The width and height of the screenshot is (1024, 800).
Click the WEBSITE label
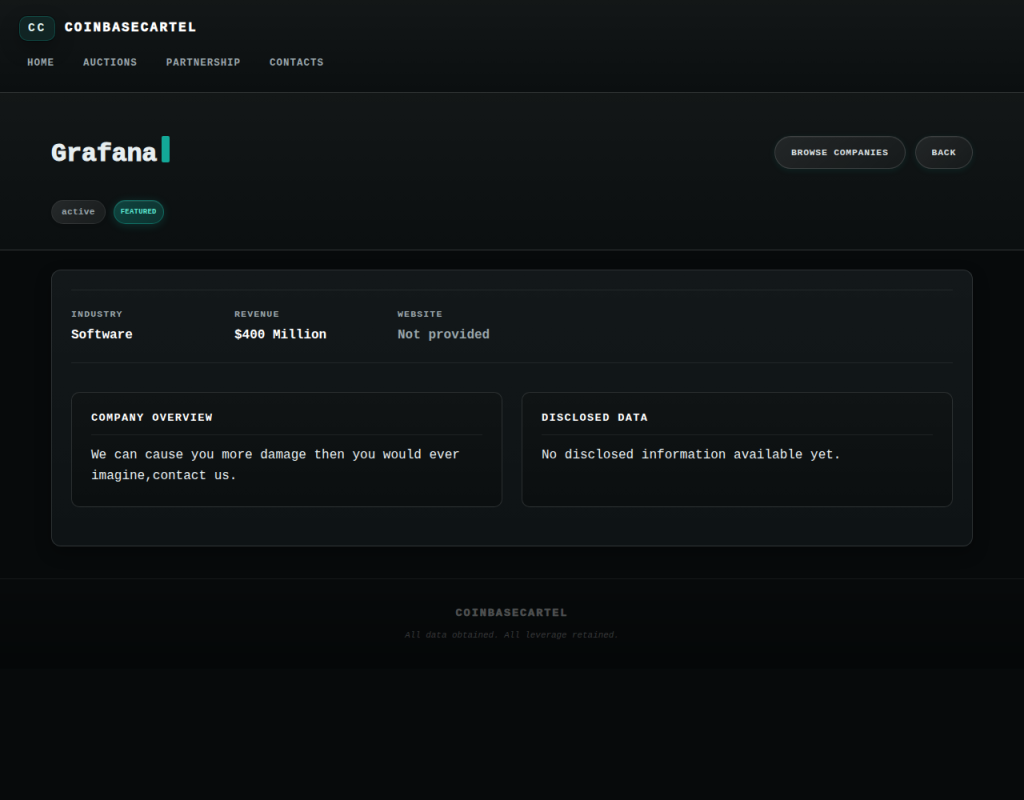420,314
